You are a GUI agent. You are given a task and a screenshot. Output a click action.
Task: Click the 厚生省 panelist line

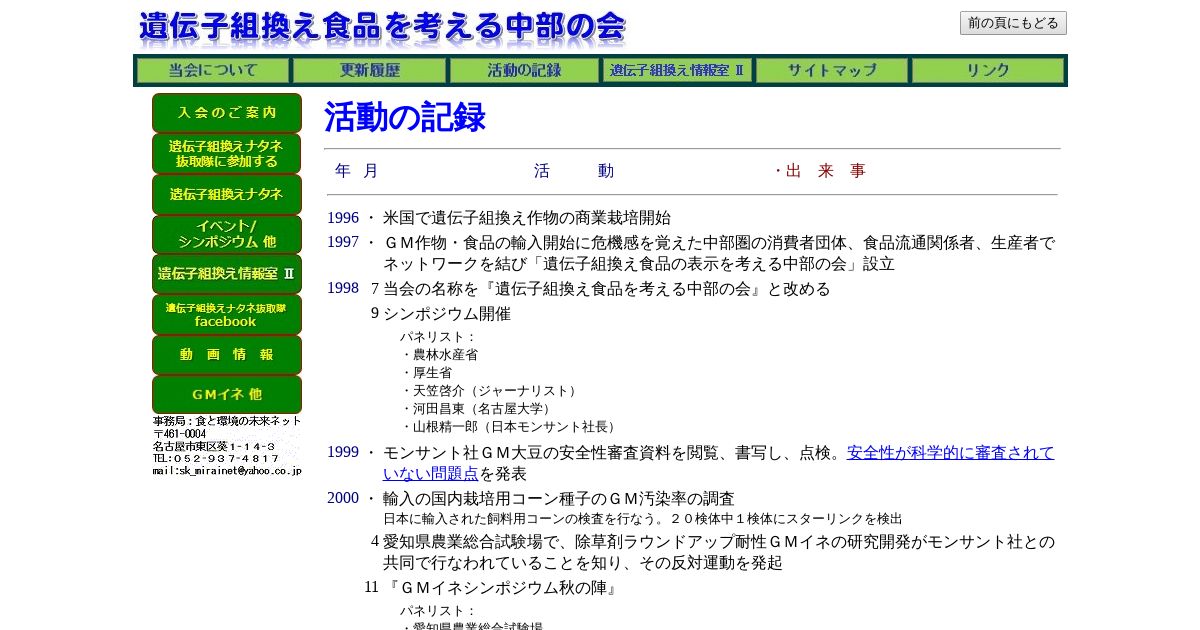427,372
